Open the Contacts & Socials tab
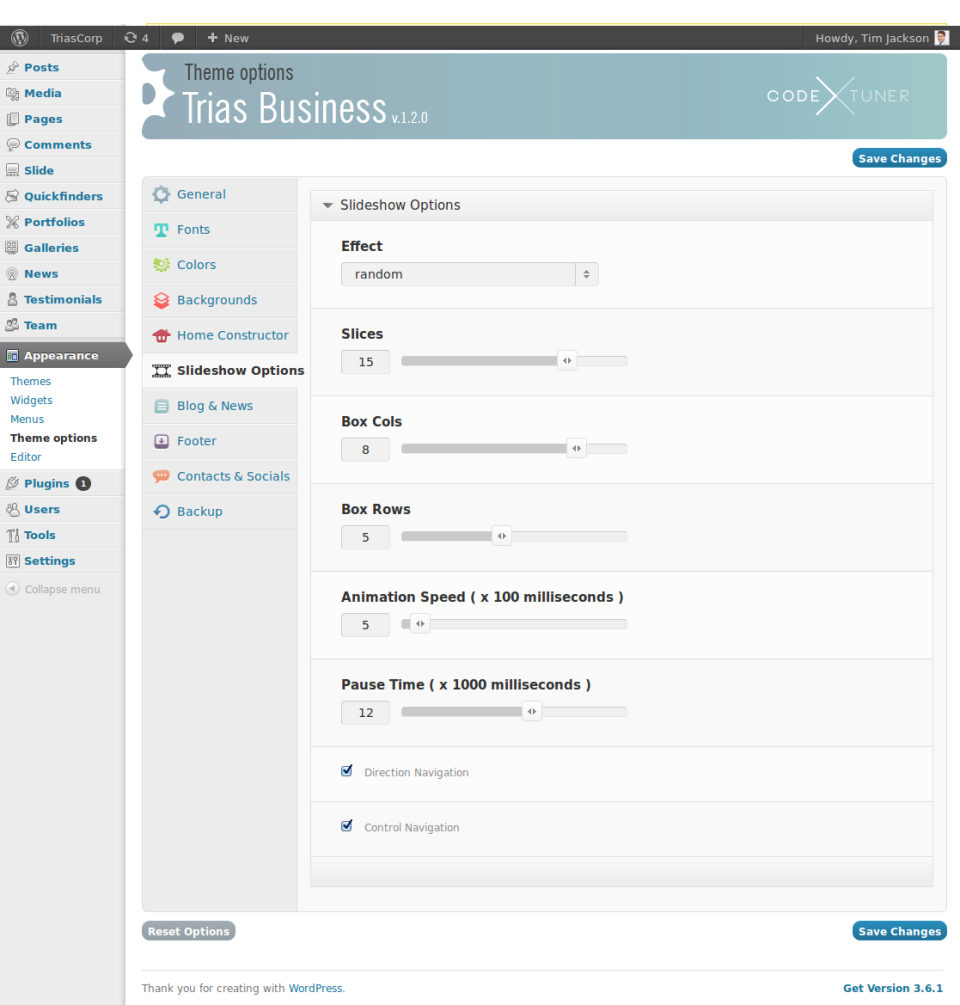 click(x=220, y=476)
